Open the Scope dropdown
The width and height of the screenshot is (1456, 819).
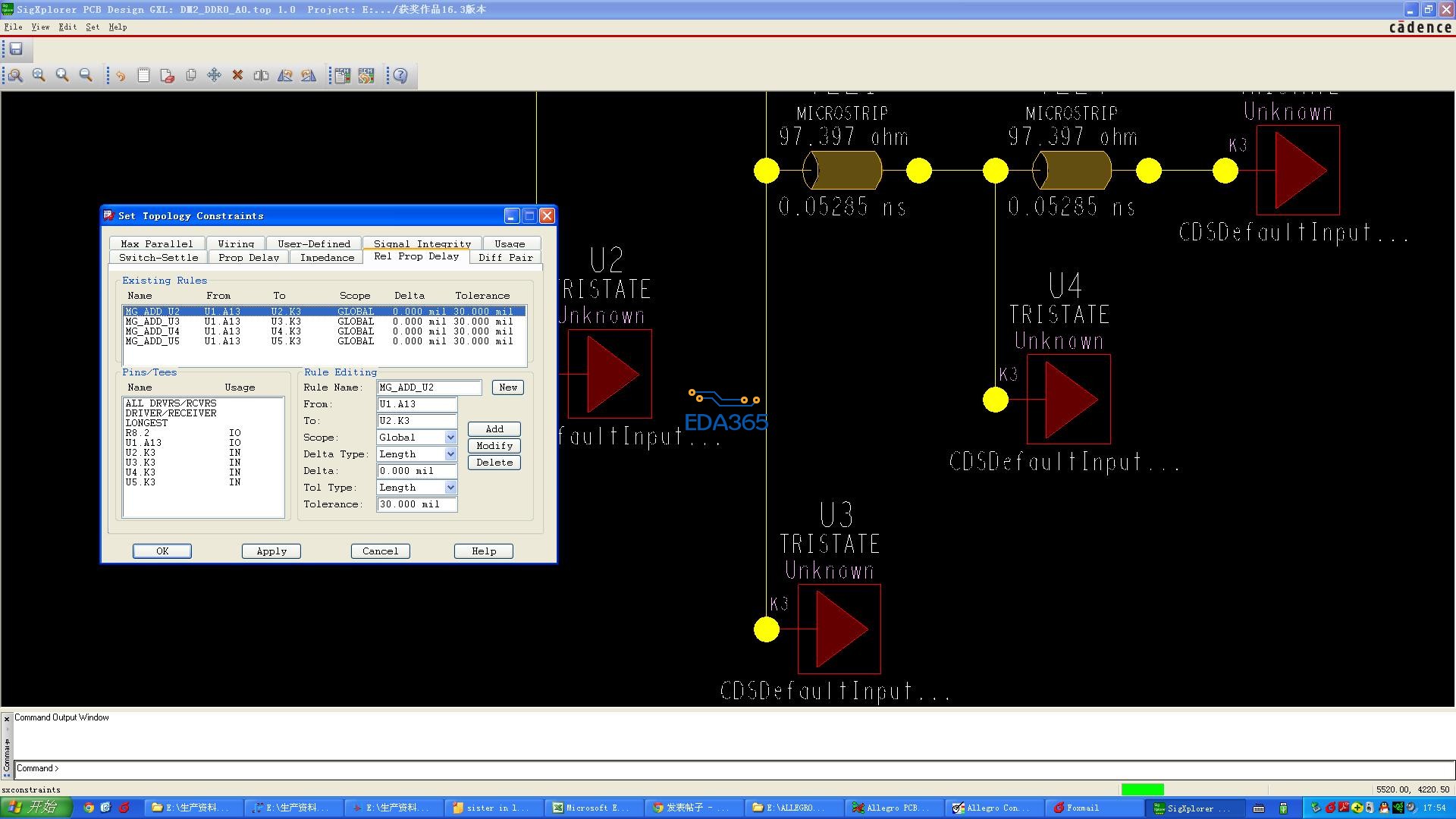point(450,438)
